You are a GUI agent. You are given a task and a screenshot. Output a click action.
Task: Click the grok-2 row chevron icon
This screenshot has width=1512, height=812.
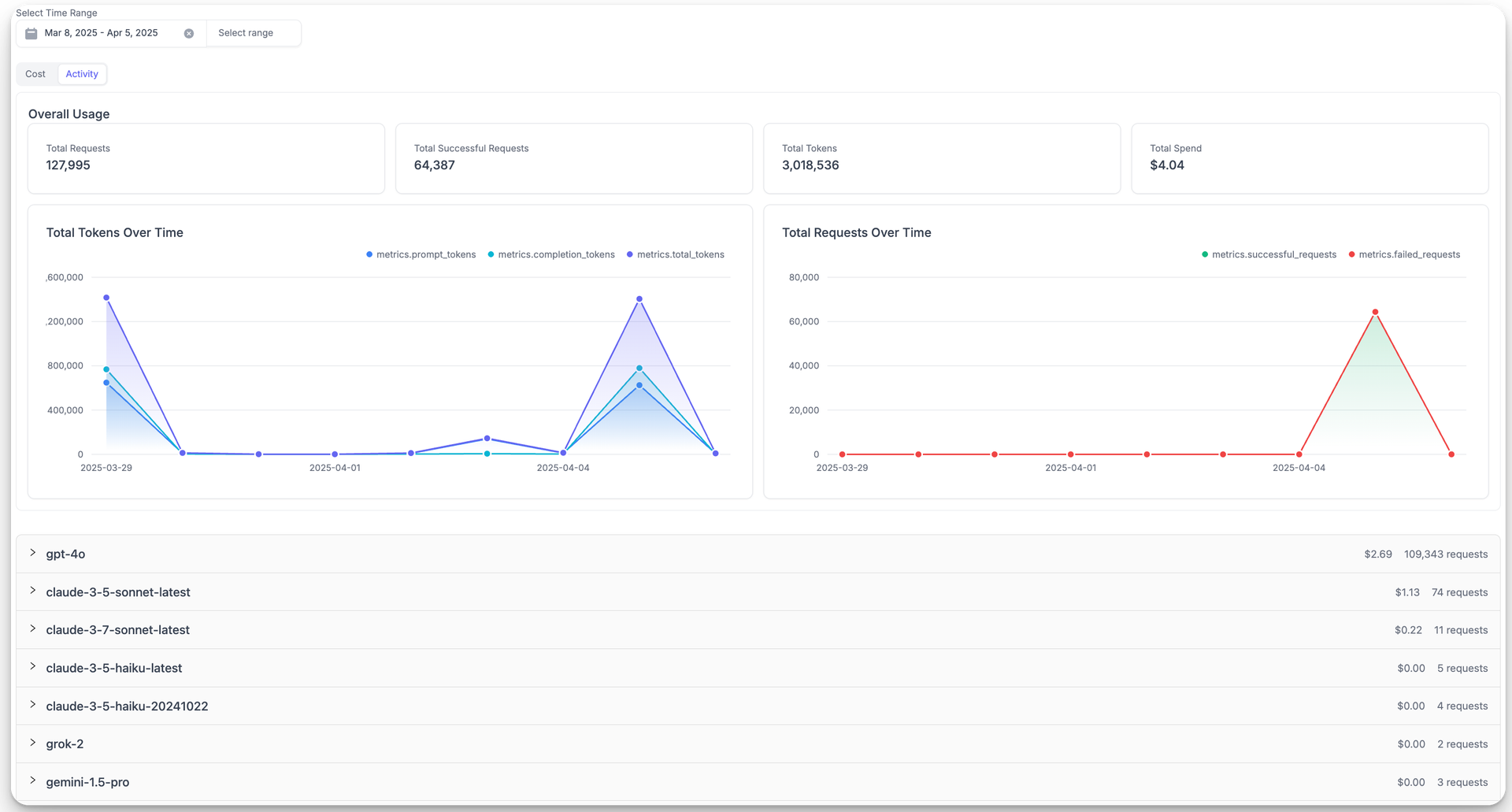pyautogui.click(x=33, y=743)
